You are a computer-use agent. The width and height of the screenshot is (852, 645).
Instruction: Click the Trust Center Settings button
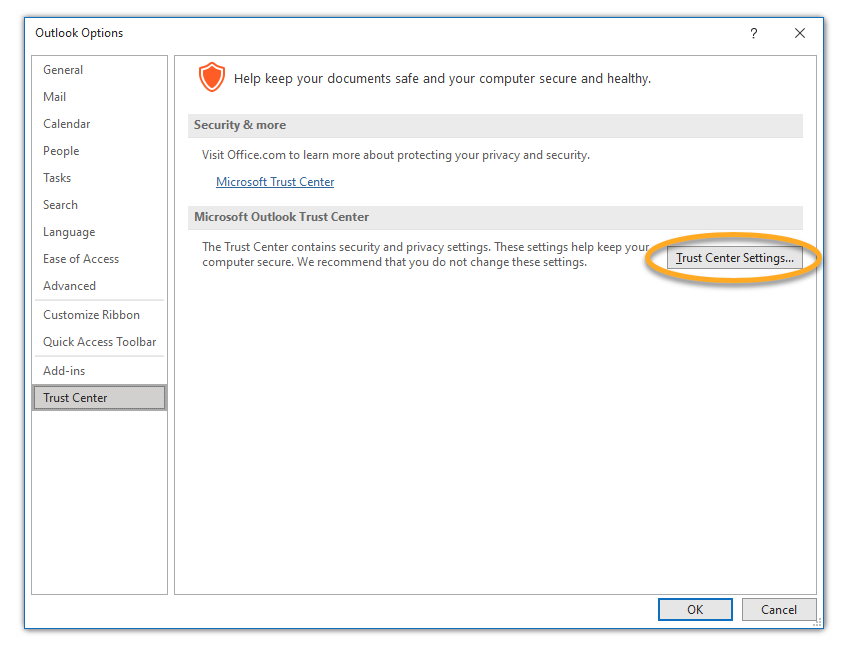(x=734, y=258)
